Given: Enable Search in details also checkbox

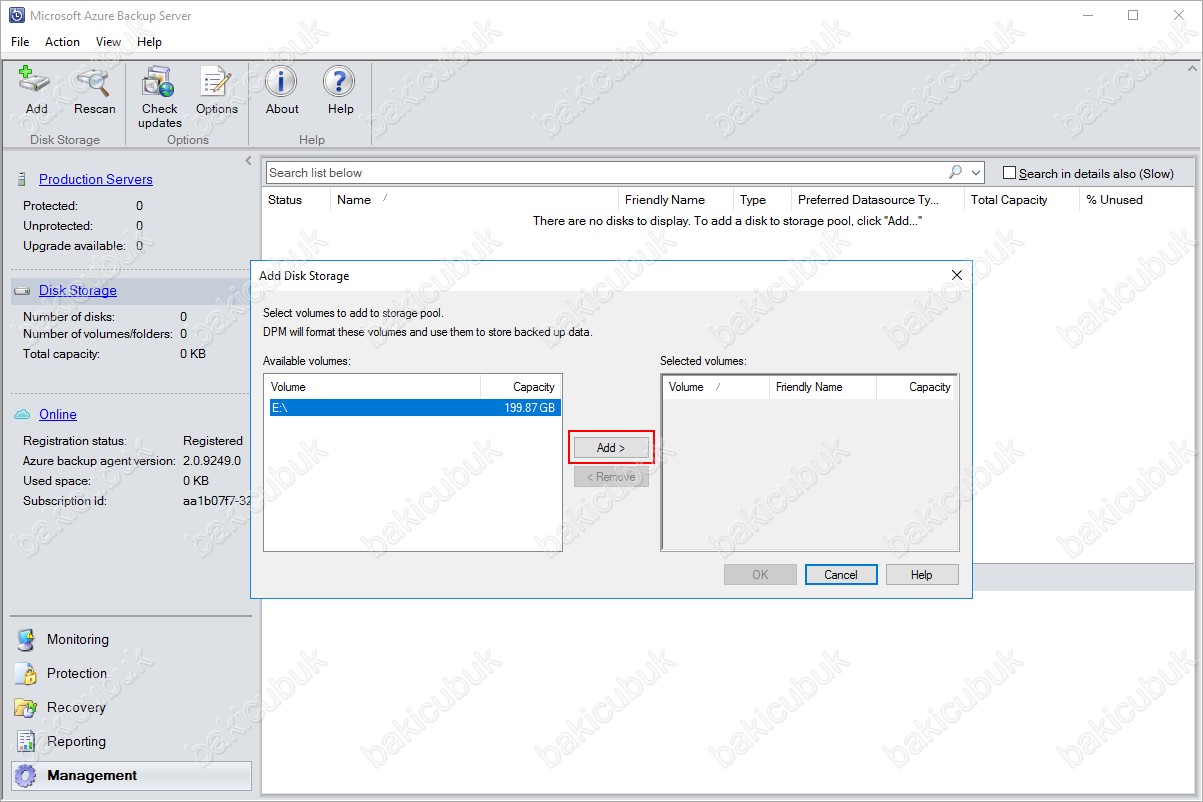Looking at the screenshot, I should click(x=1009, y=173).
